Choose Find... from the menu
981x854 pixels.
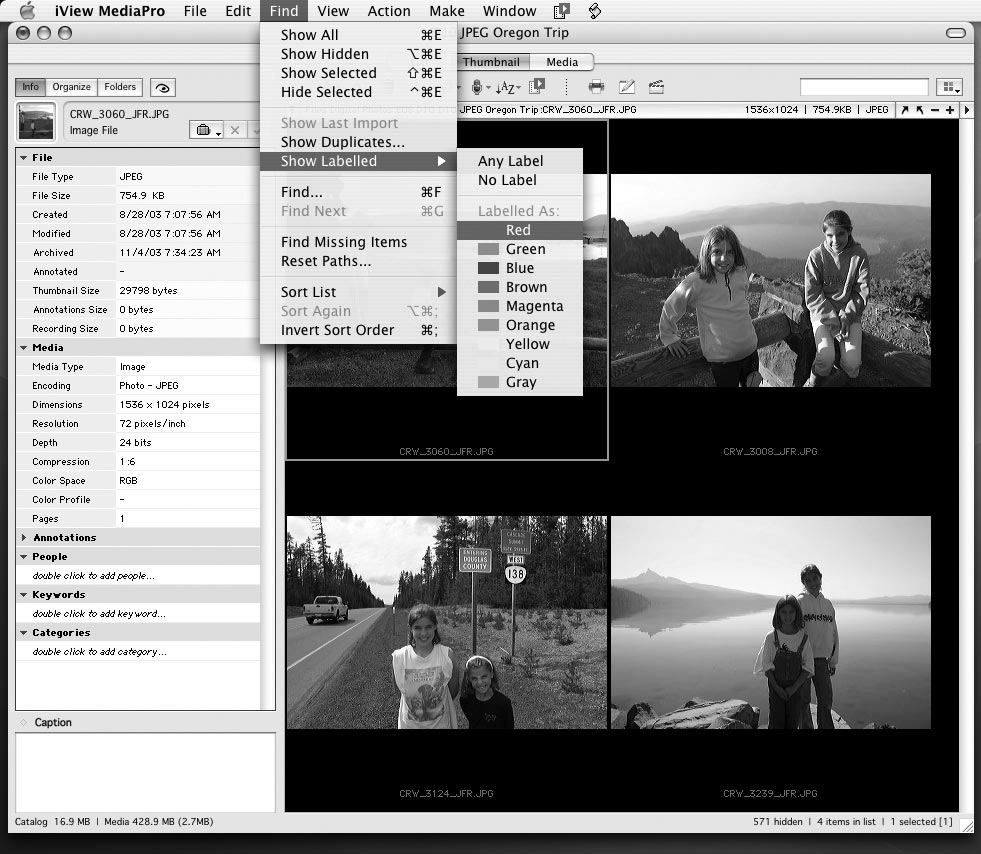(x=358, y=192)
